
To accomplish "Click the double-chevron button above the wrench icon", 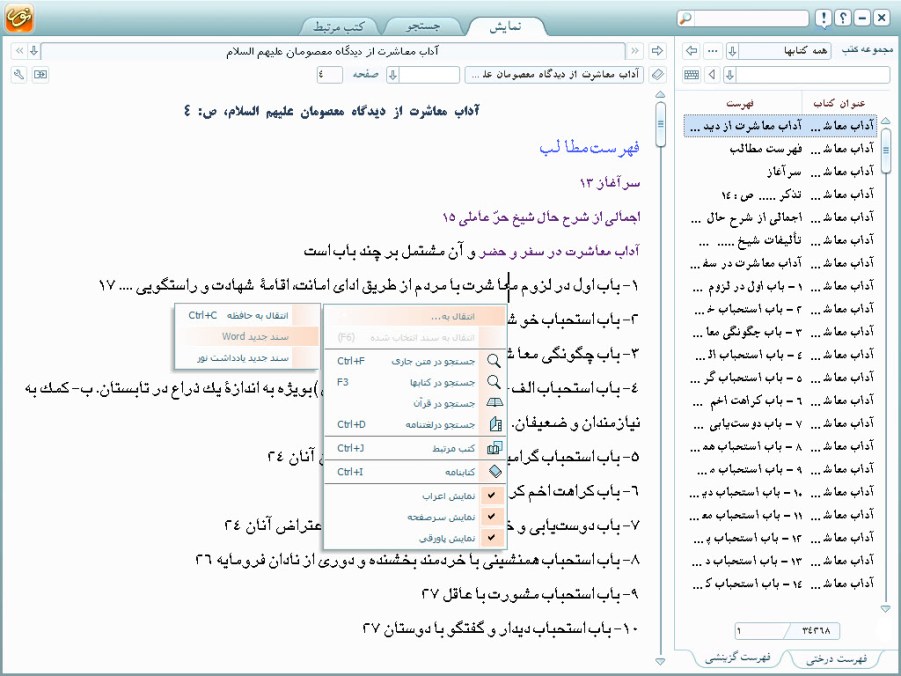I will 19,51.
